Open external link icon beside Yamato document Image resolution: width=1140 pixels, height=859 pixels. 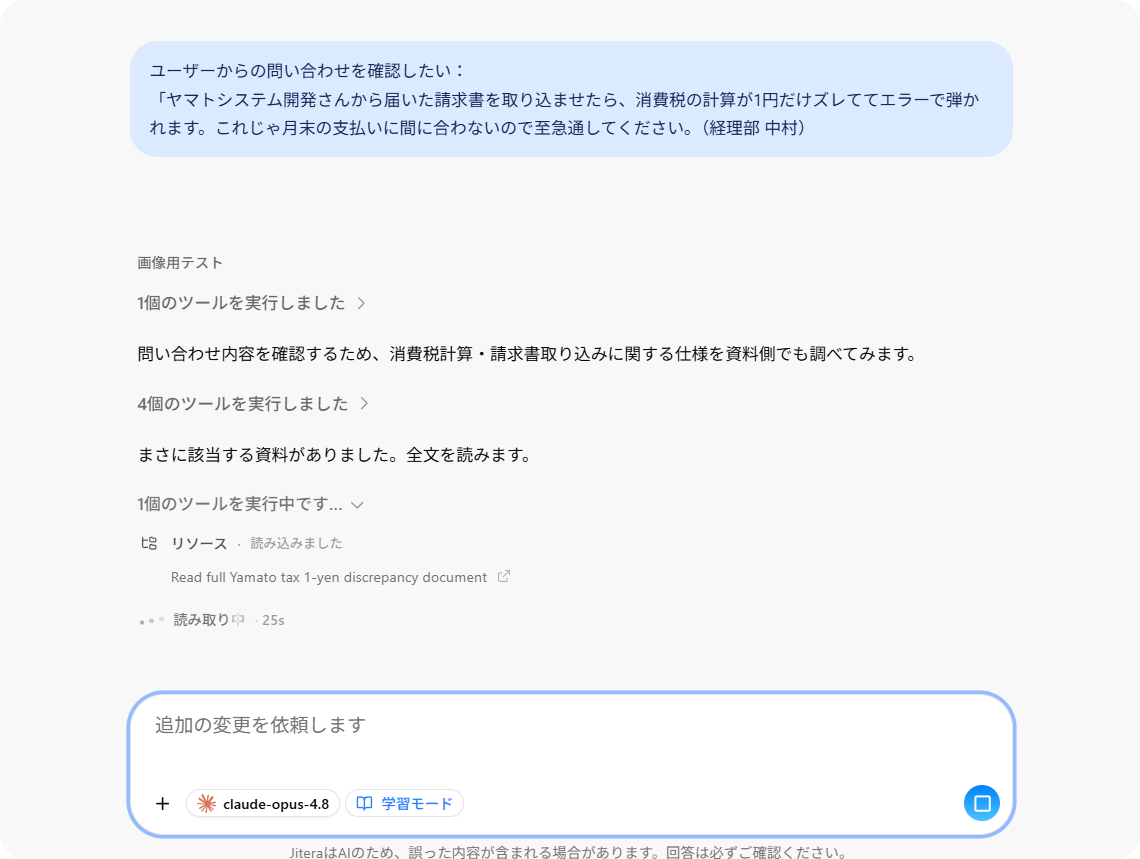point(504,576)
